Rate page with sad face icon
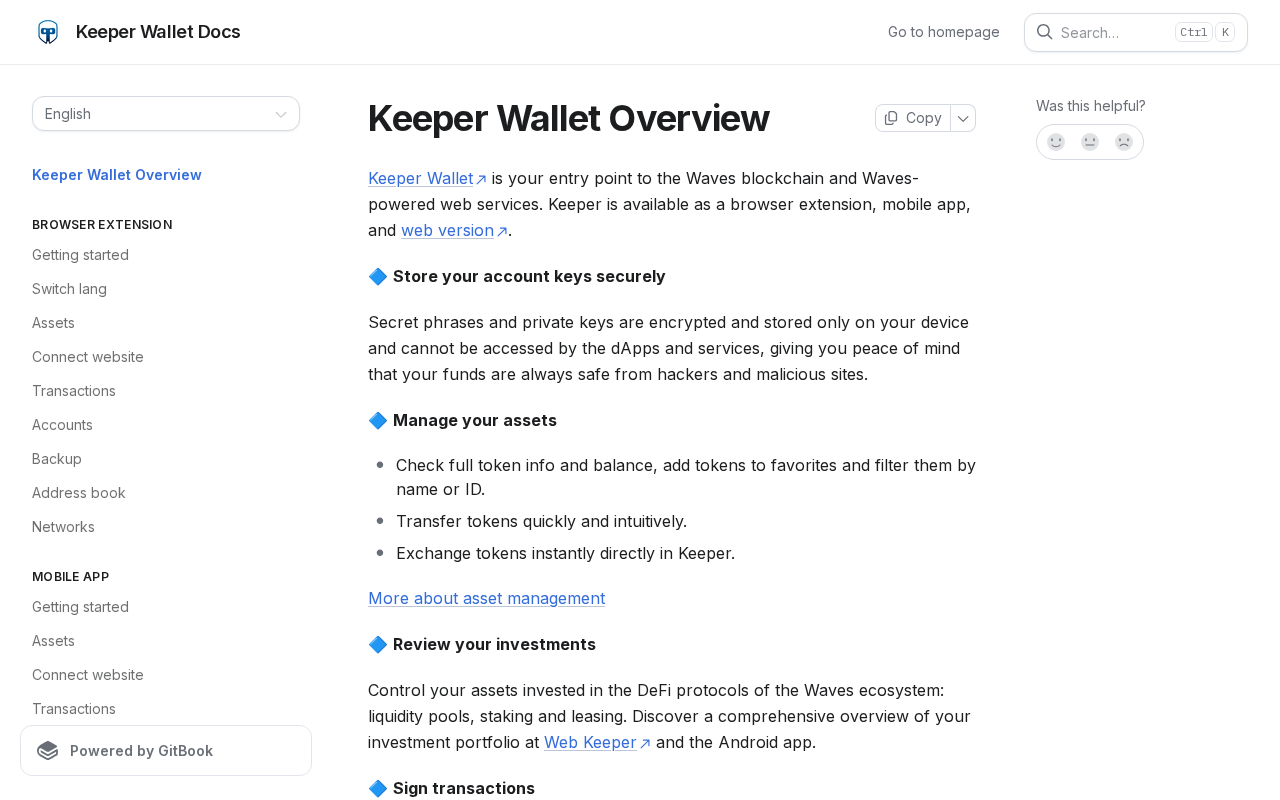 point(1124,142)
